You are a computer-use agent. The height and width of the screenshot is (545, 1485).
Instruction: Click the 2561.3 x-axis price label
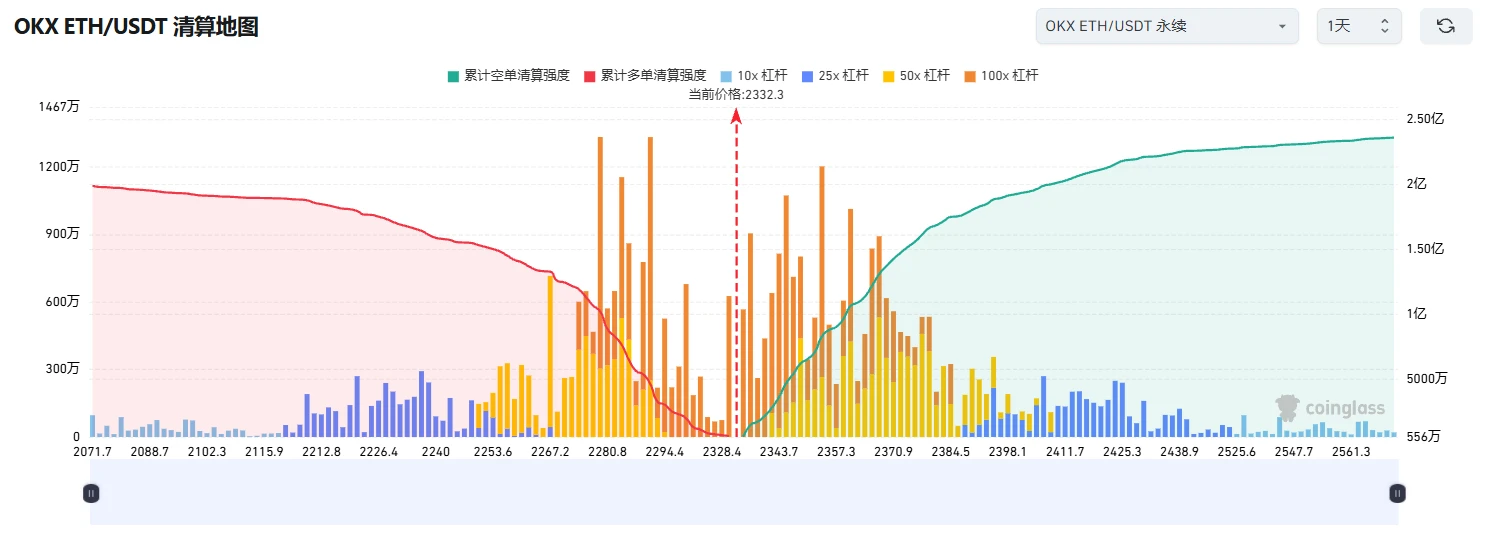tap(1351, 452)
